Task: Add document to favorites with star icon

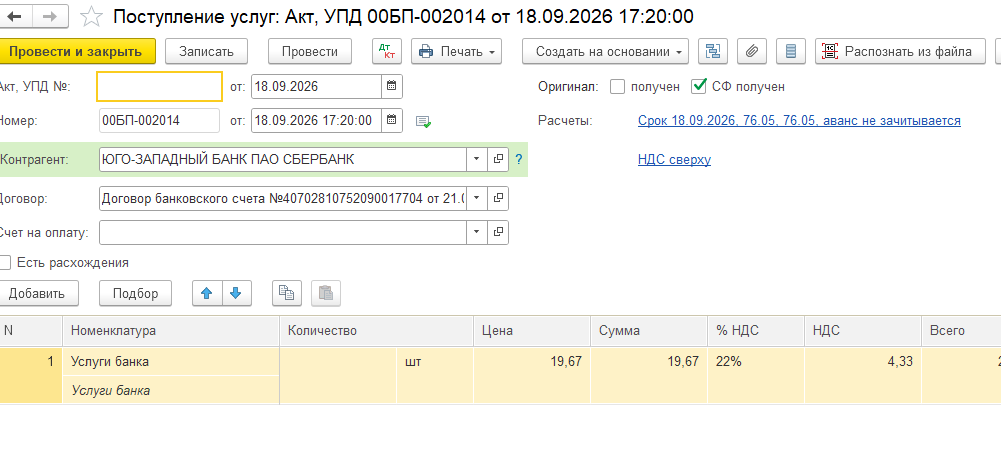Action: (91, 17)
